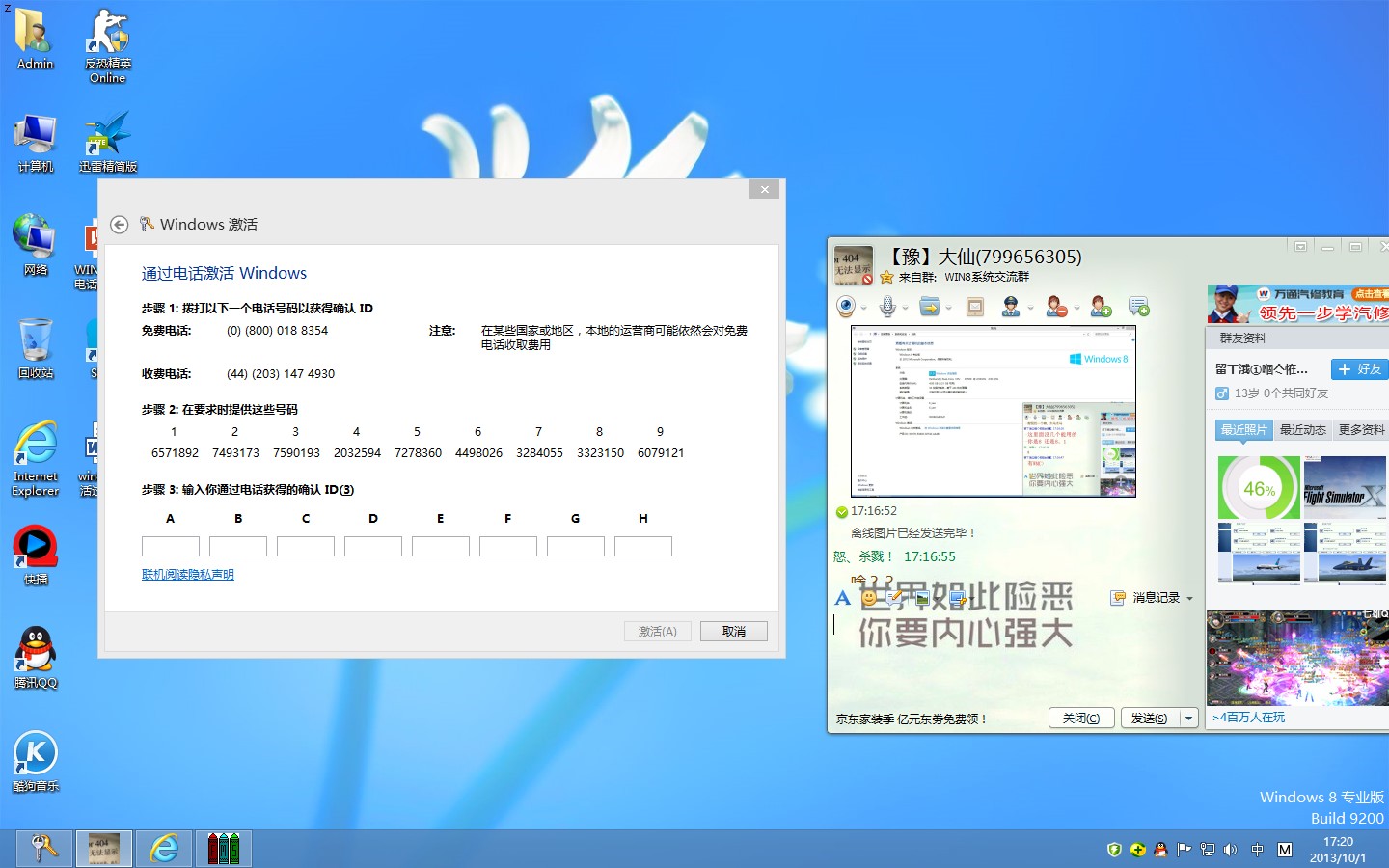The height and width of the screenshot is (868, 1389).
Task: Select the Kuaibo player desktop icon
Action: 36,555
